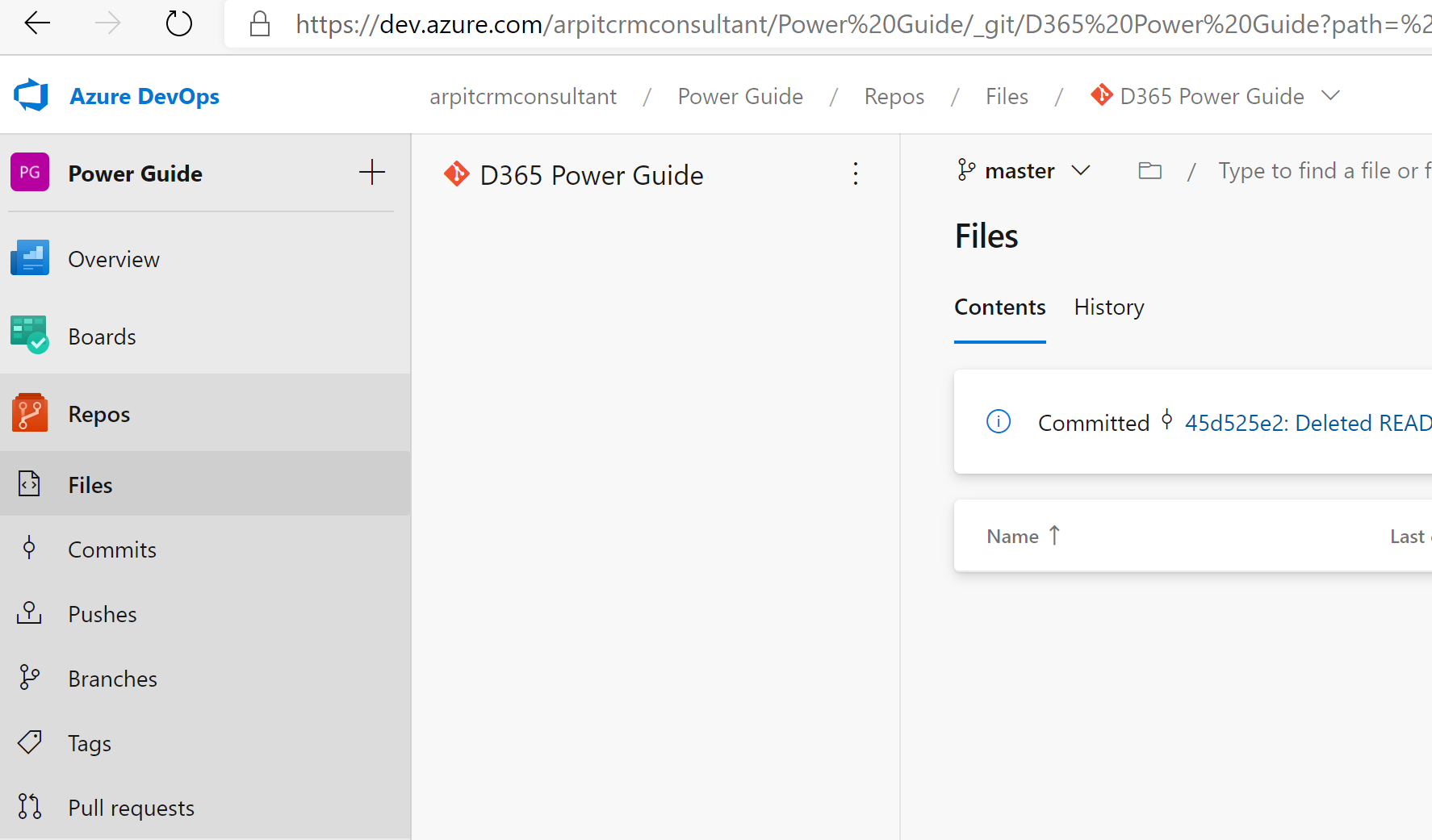Viewport: 1432px width, 840px height.
Task: Click the PG project avatar
Action: 30,172
